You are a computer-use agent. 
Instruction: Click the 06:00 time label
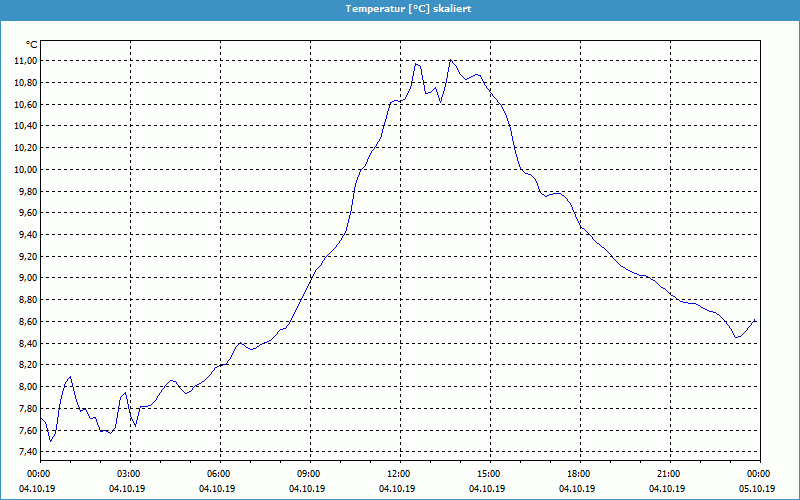[219, 474]
